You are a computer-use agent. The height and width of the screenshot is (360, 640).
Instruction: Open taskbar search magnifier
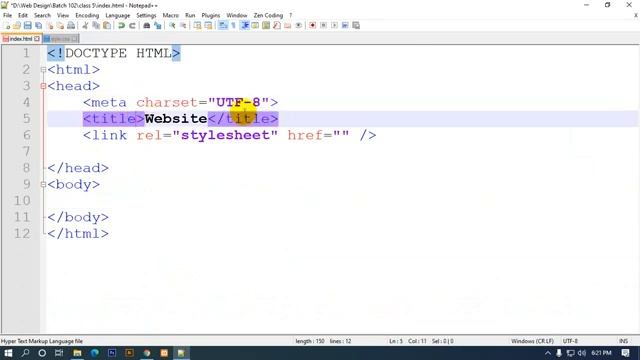pyautogui.click(x=25, y=353)
